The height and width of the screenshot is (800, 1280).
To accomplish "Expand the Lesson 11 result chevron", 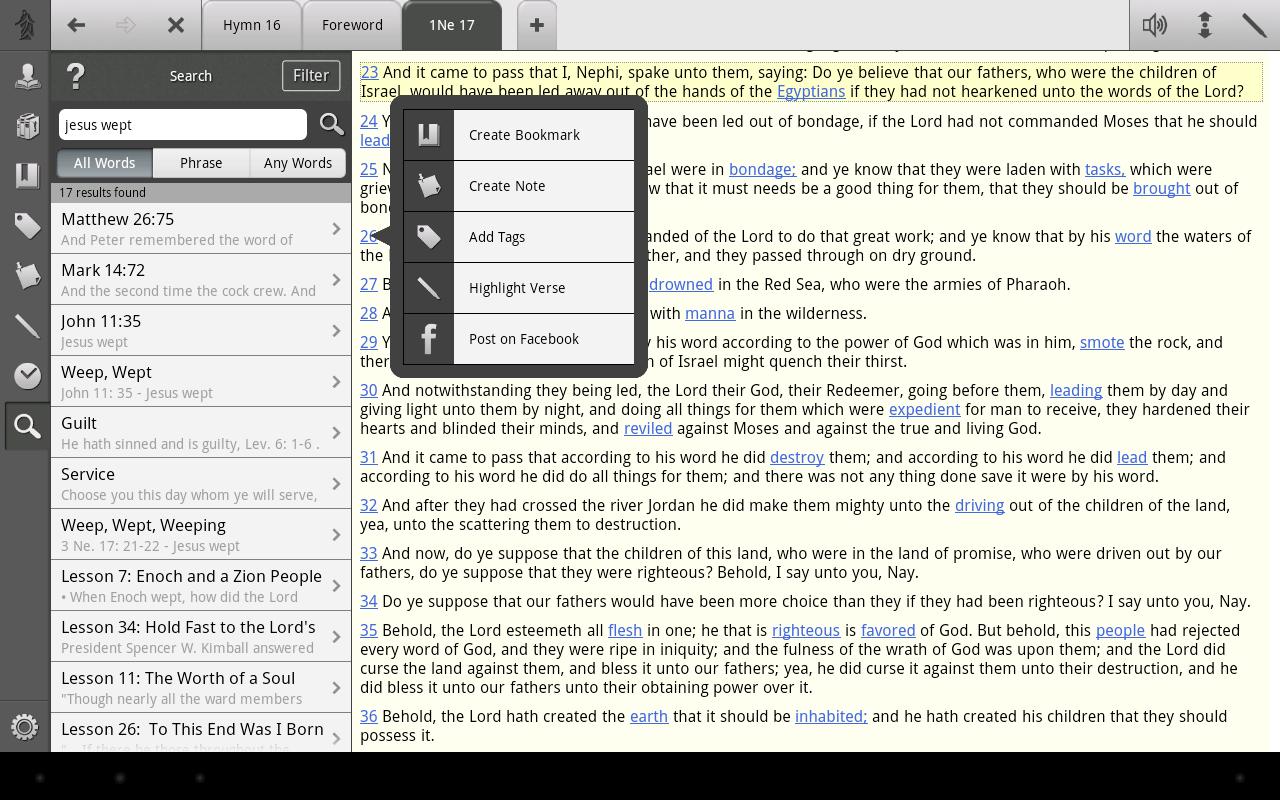I will click(337, 688).
